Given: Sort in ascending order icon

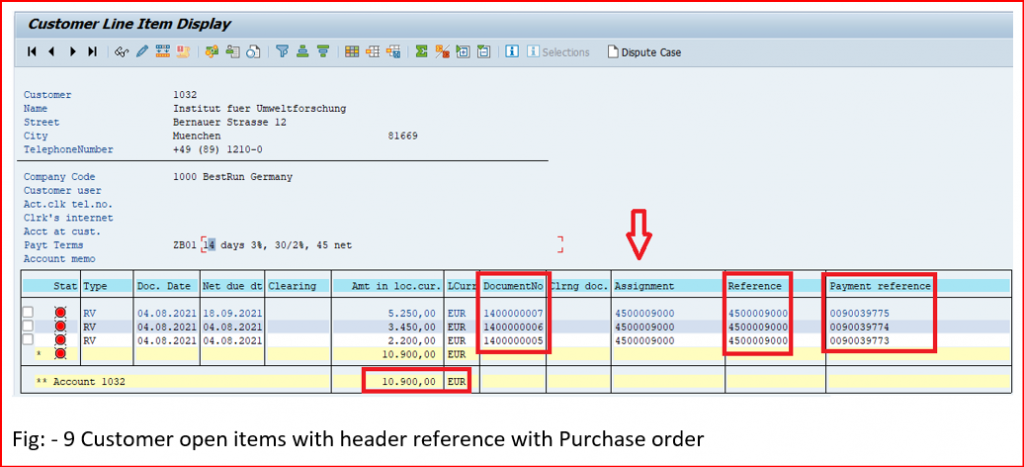Looking at the screenshot, I should tap(302, 52).
